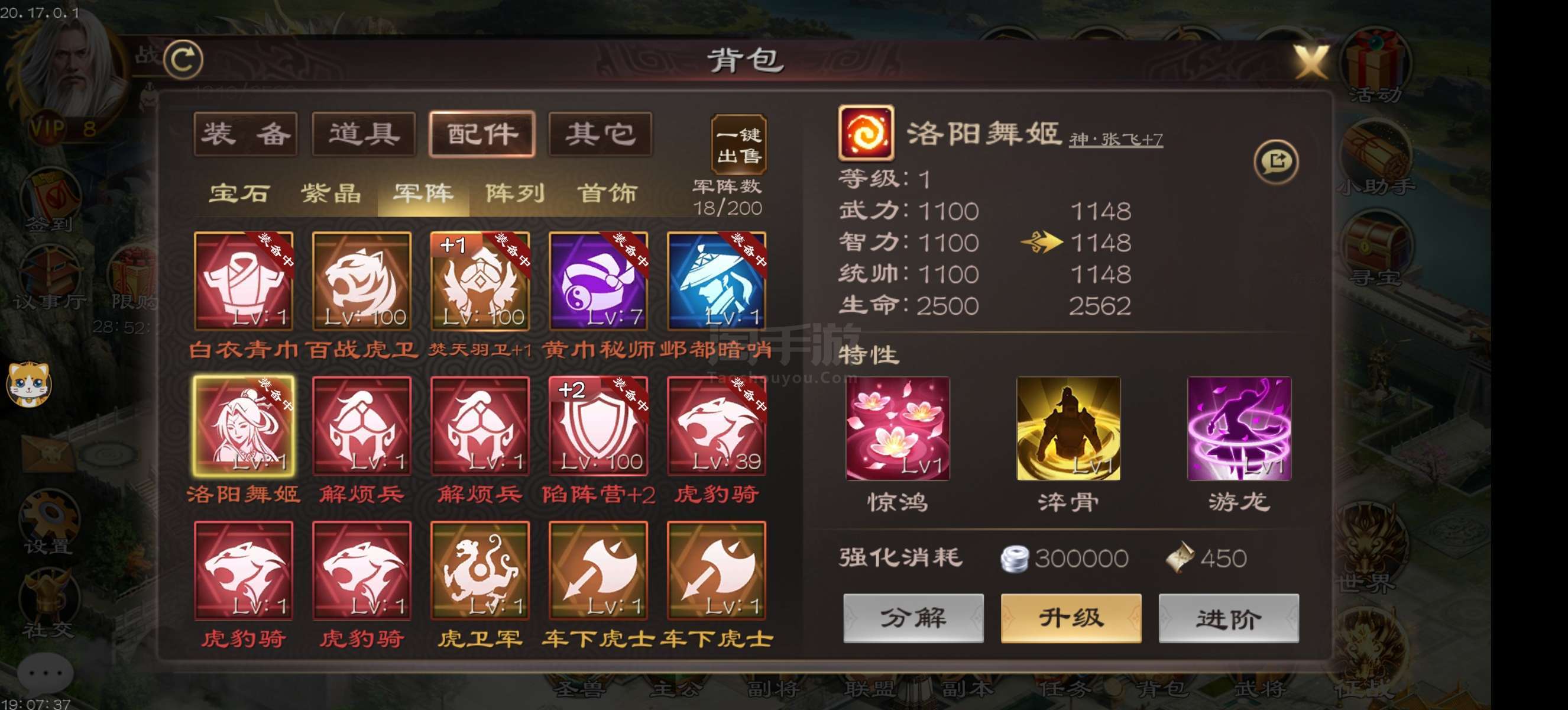The image size is (1568, 710).
Task: Click the 升级 upgrade button
Action: [1071, 618]
